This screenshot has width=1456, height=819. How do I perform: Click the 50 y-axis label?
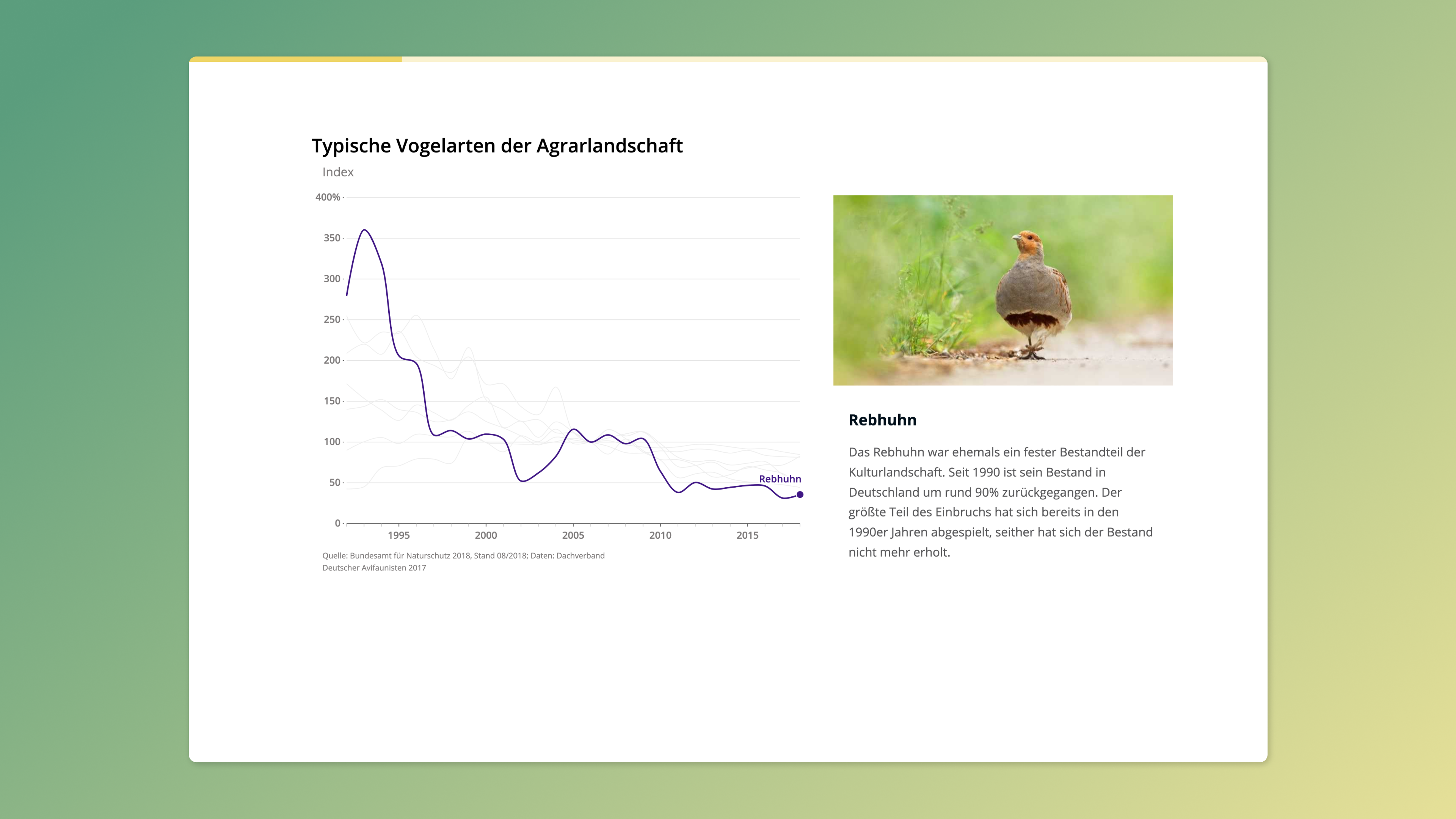pyautogui.click(x=334, y=482)
